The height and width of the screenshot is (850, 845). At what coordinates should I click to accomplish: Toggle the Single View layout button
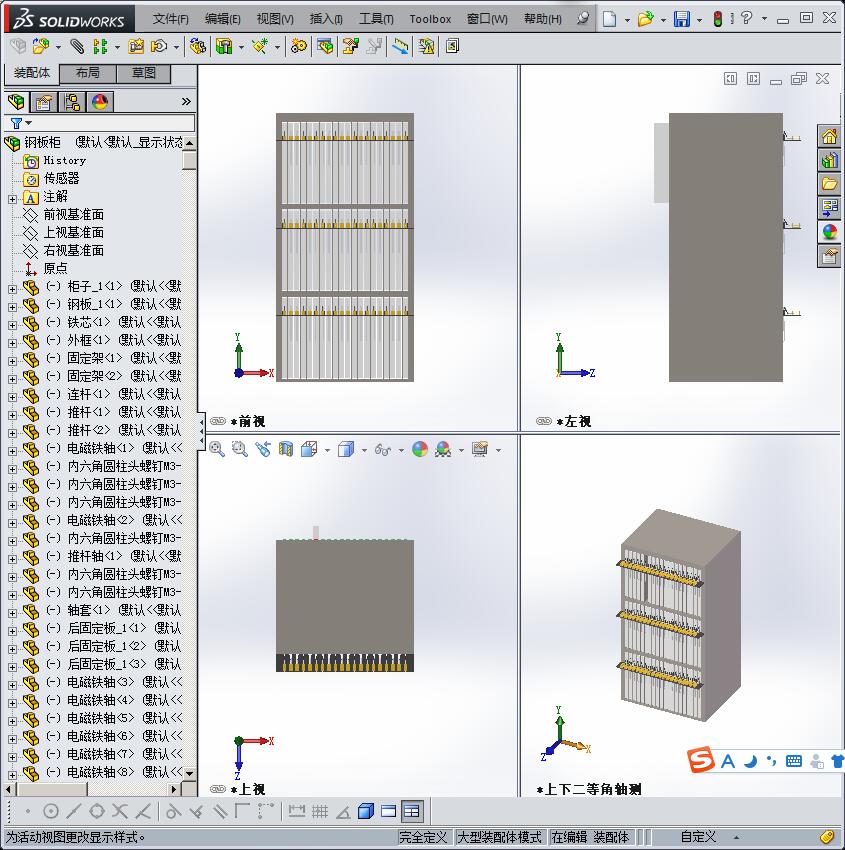pyautogui.click(x=389, y=812)
